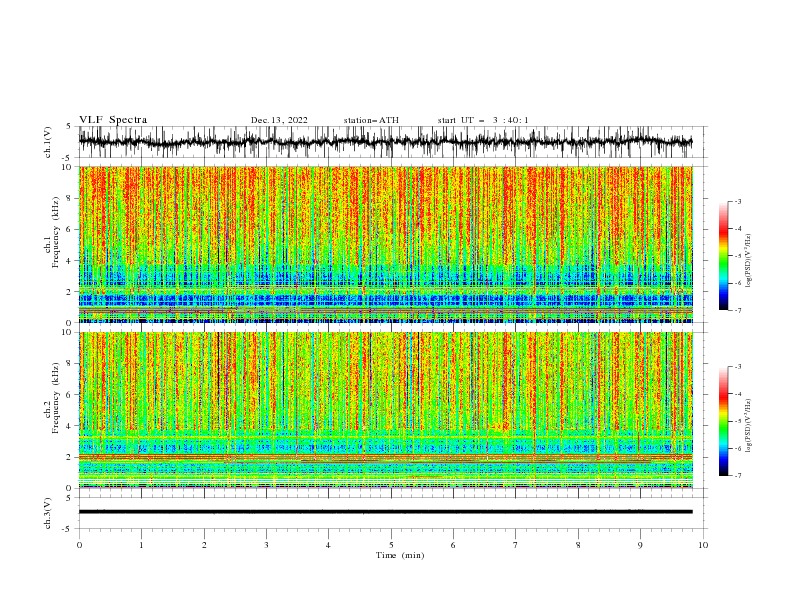Click the '-7' value on lower color scale

point(738,476)
